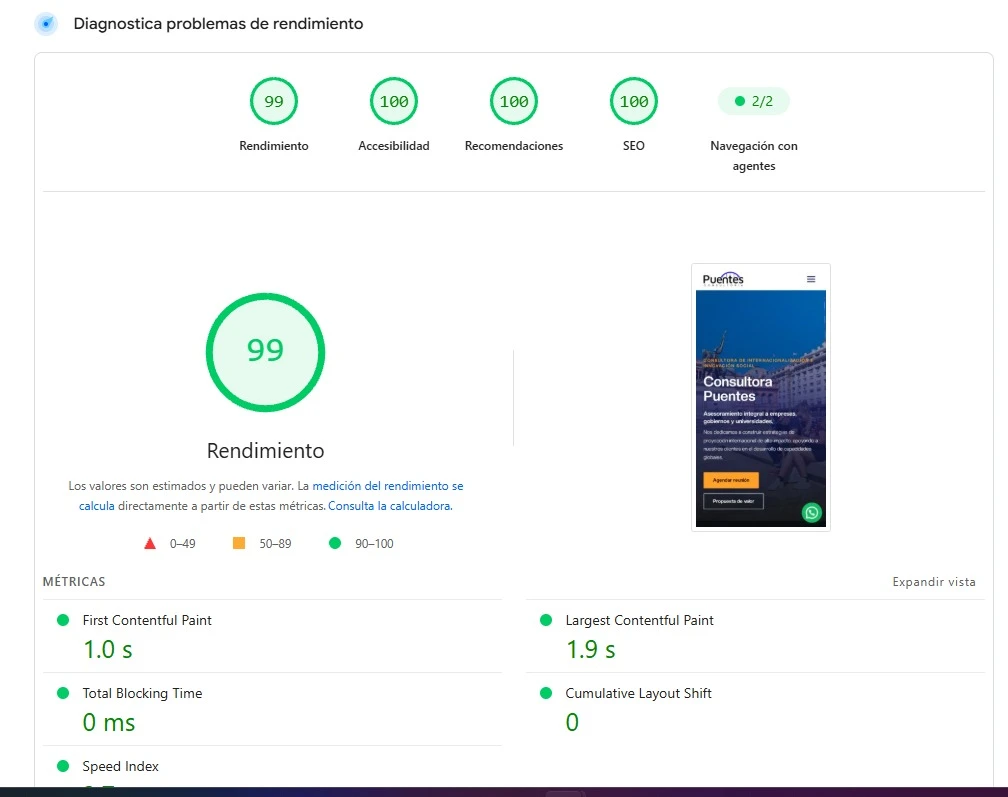
Task: Click the green dot beside Cumulative Layout Shift
Action: pyautogui.click(x=546, y=693)
